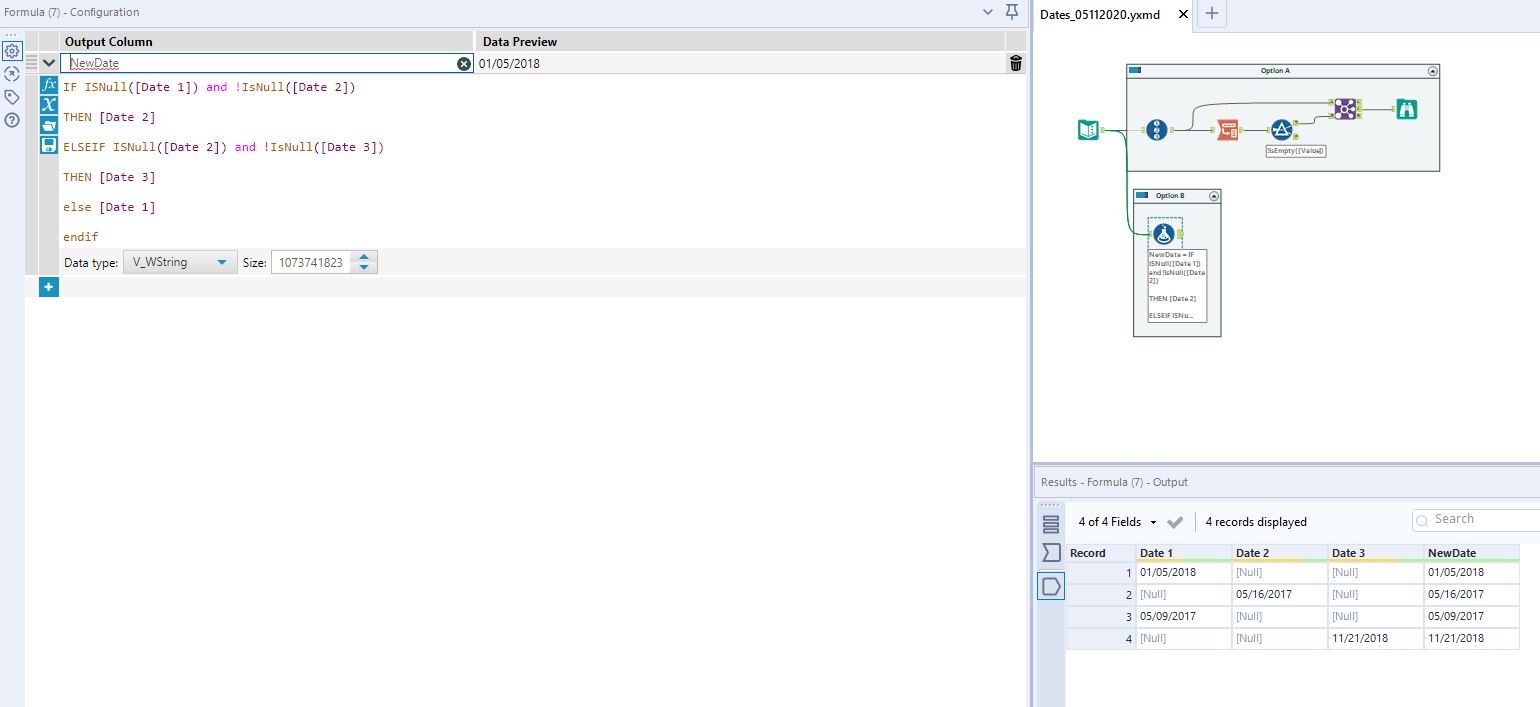Open the functions list in the formula editor

click(48, 84)
